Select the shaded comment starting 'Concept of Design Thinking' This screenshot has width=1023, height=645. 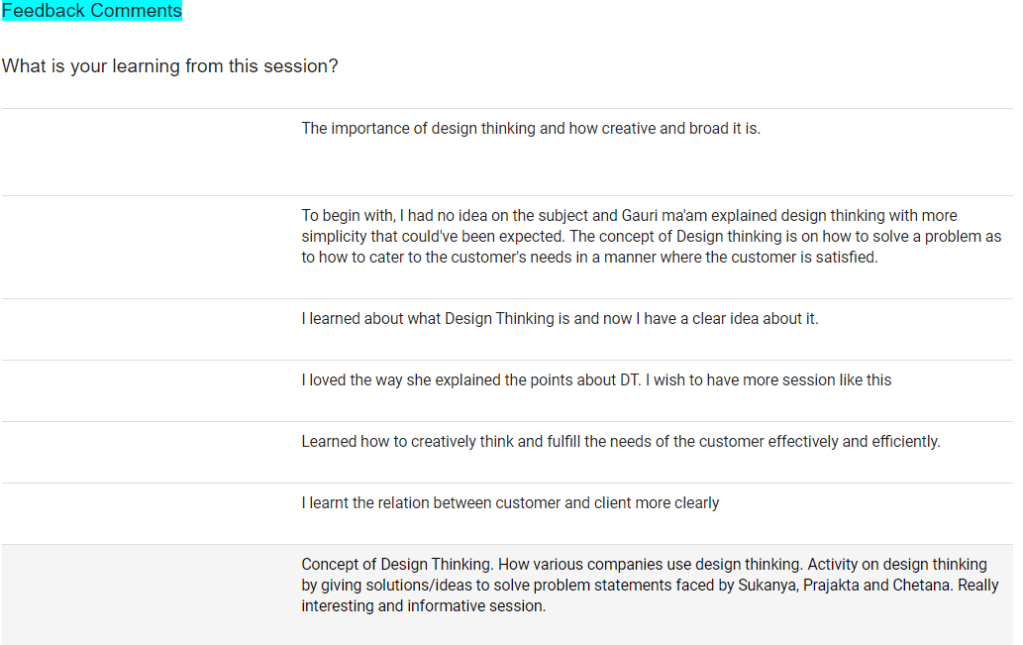(x=650, y=585)
